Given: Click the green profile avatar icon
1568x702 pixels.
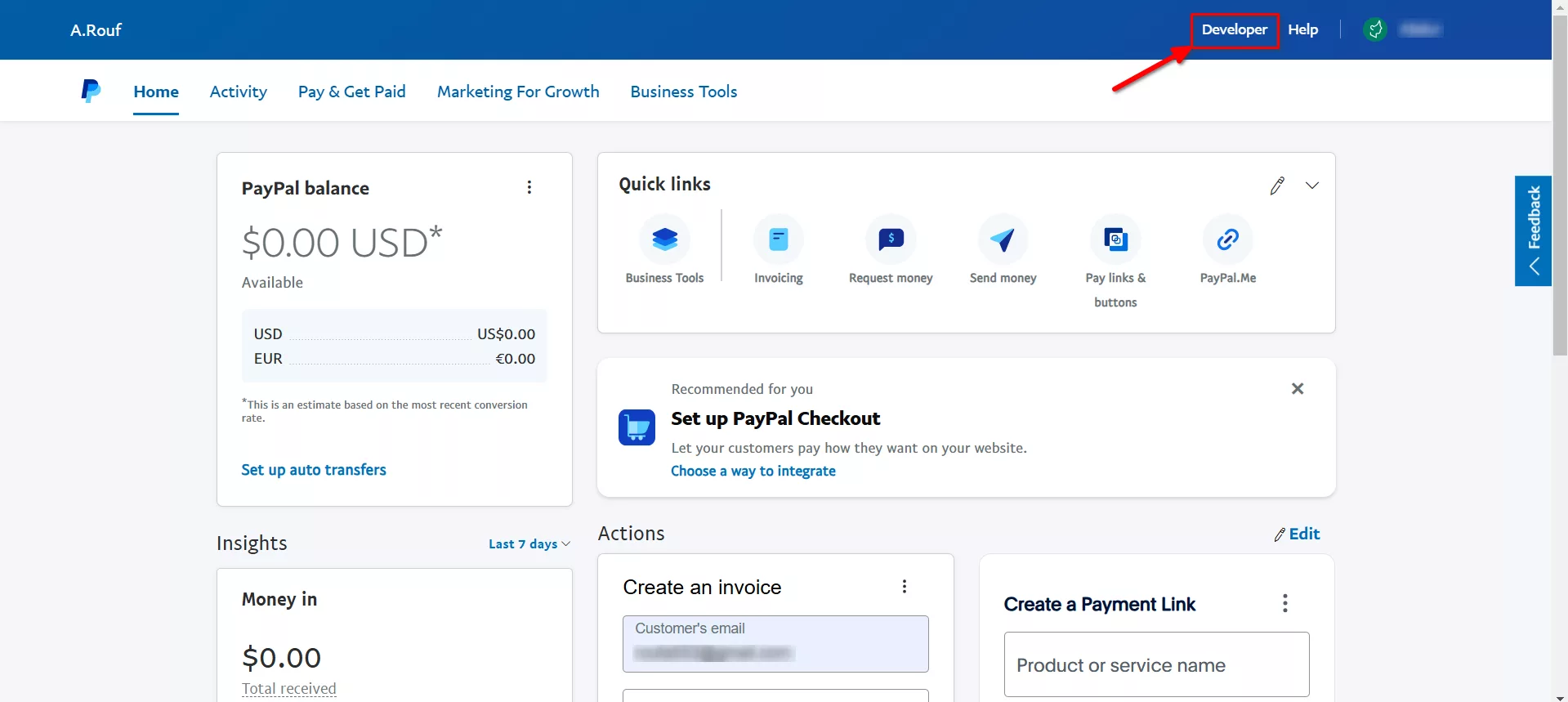Looking at the screenshot, I should coord(1375,30).
